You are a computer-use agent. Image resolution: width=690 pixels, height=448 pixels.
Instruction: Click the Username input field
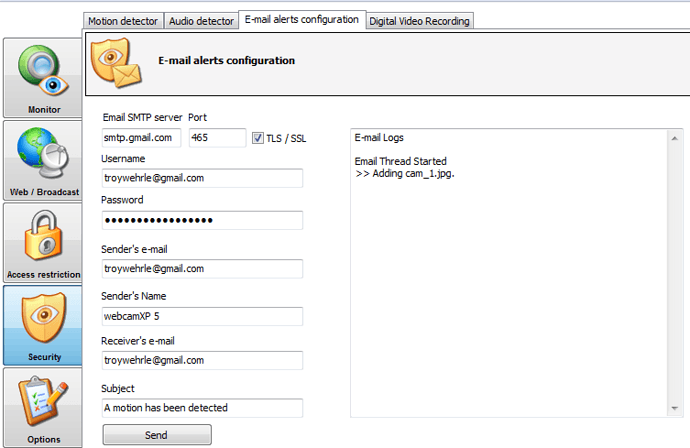202,178
